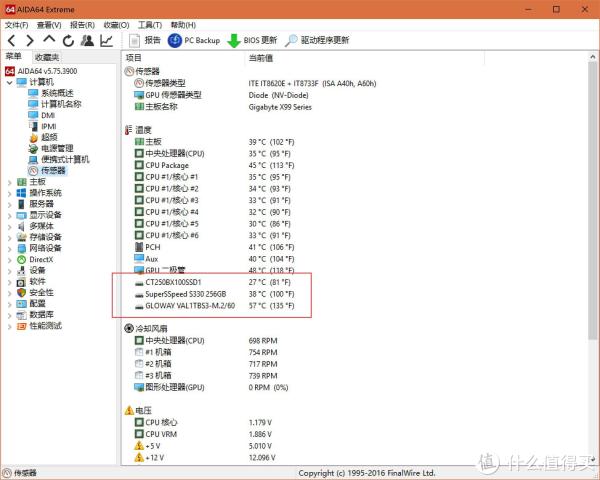Click BIOS 更新 green arrow button
The image size is (600, 480).
[x=252, y=40]
